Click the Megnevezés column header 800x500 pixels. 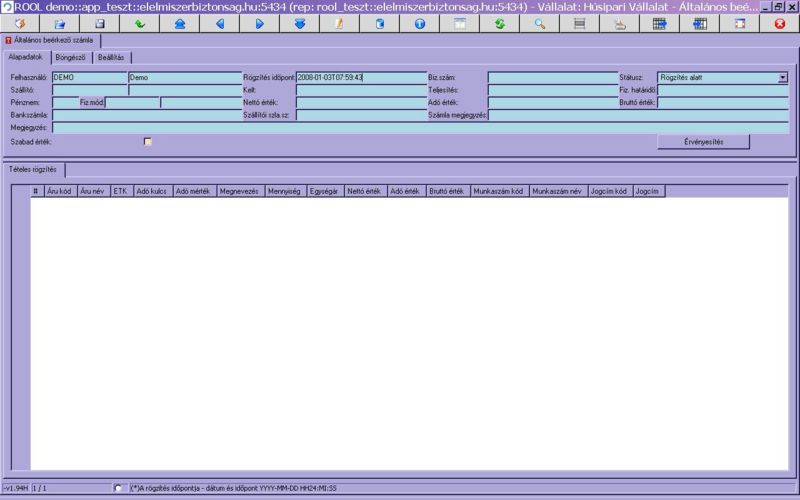coord(240,190)
